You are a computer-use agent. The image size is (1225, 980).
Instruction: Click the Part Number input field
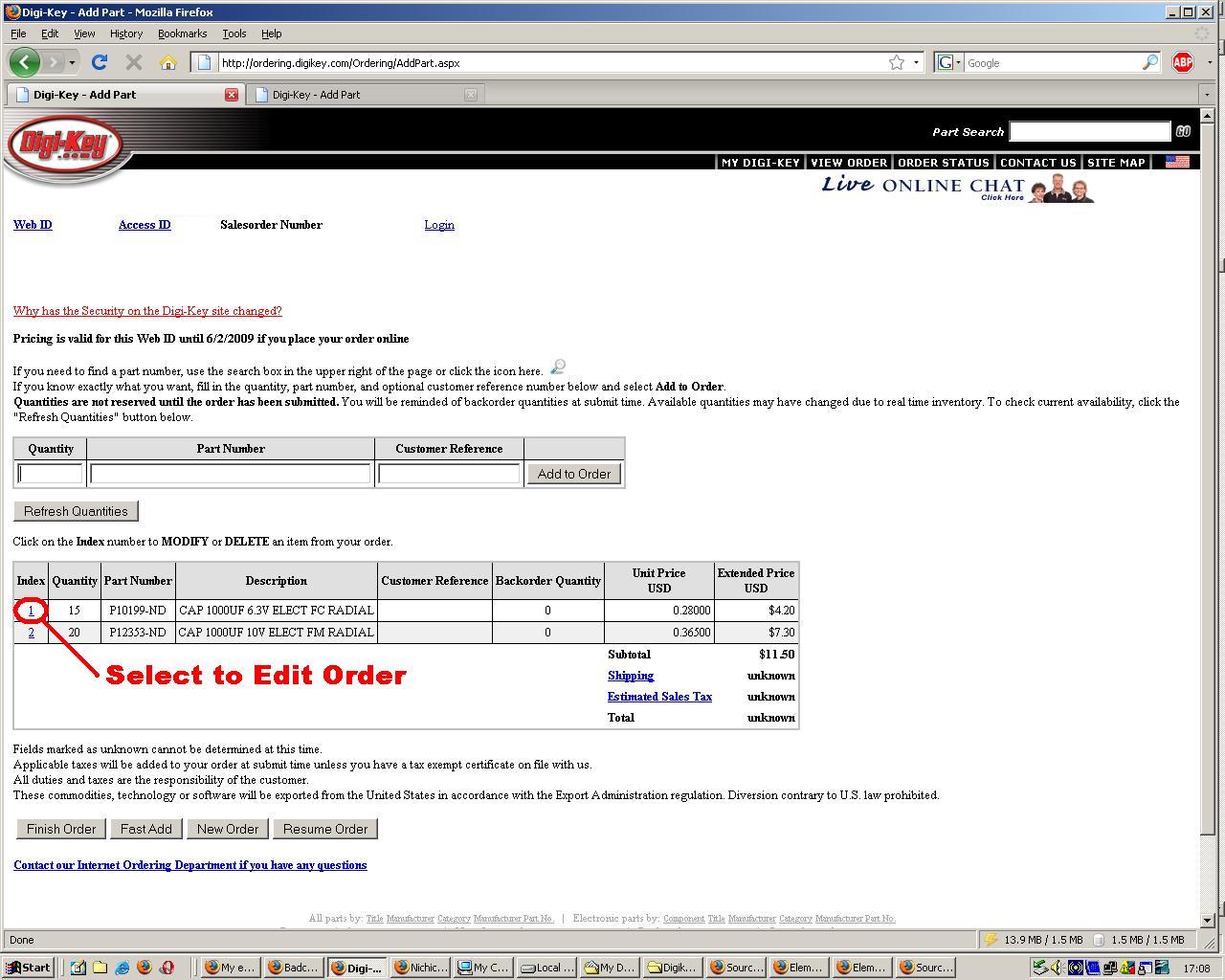(x=230, y=474)
